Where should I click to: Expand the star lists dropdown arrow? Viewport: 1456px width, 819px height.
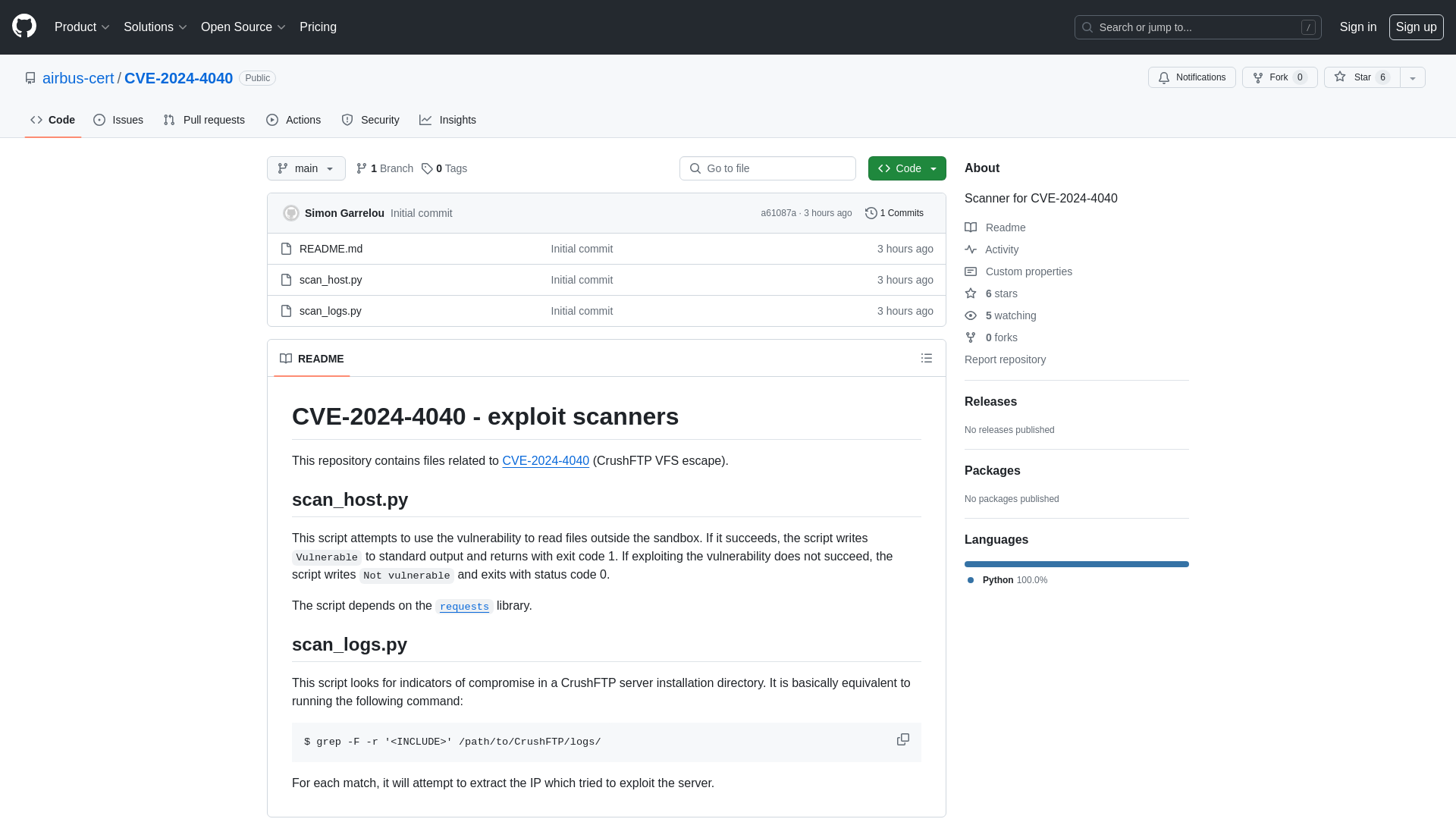1412,77
